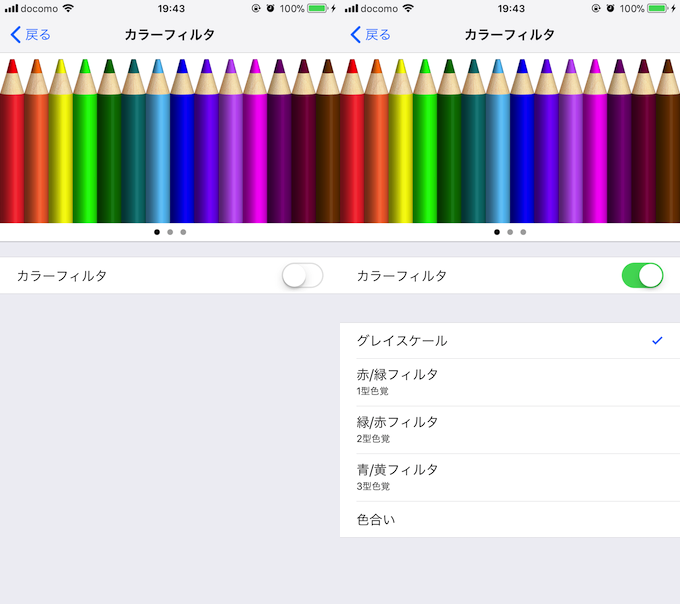The width and height of the screenshot is (680, 604).
Task: Disable the green カラーフィルタ toggle
Action: [x=642, y=276]
